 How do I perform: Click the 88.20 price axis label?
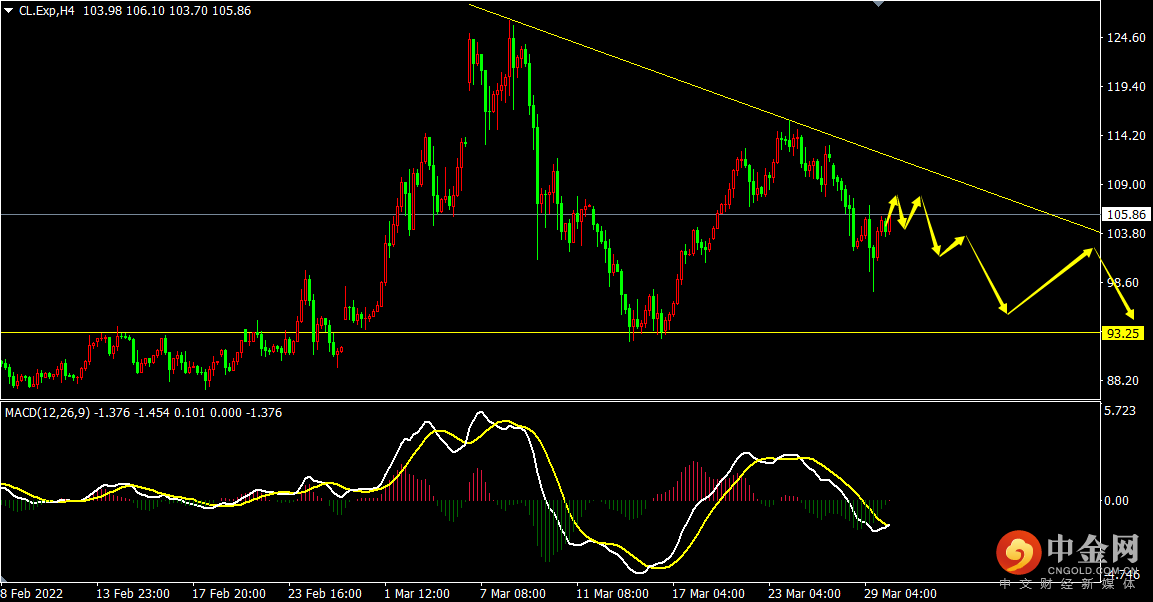(1123, 381)
